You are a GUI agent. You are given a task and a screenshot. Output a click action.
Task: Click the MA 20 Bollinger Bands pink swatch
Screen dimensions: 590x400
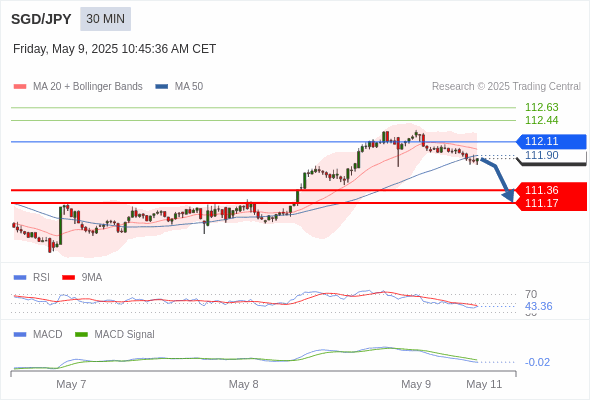point(20,87)
